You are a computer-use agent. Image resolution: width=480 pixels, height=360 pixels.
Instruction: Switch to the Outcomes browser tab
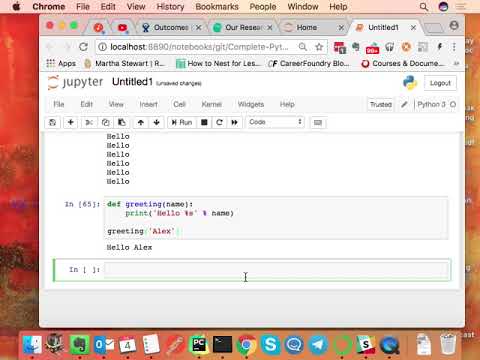click(x=171, y=27)
